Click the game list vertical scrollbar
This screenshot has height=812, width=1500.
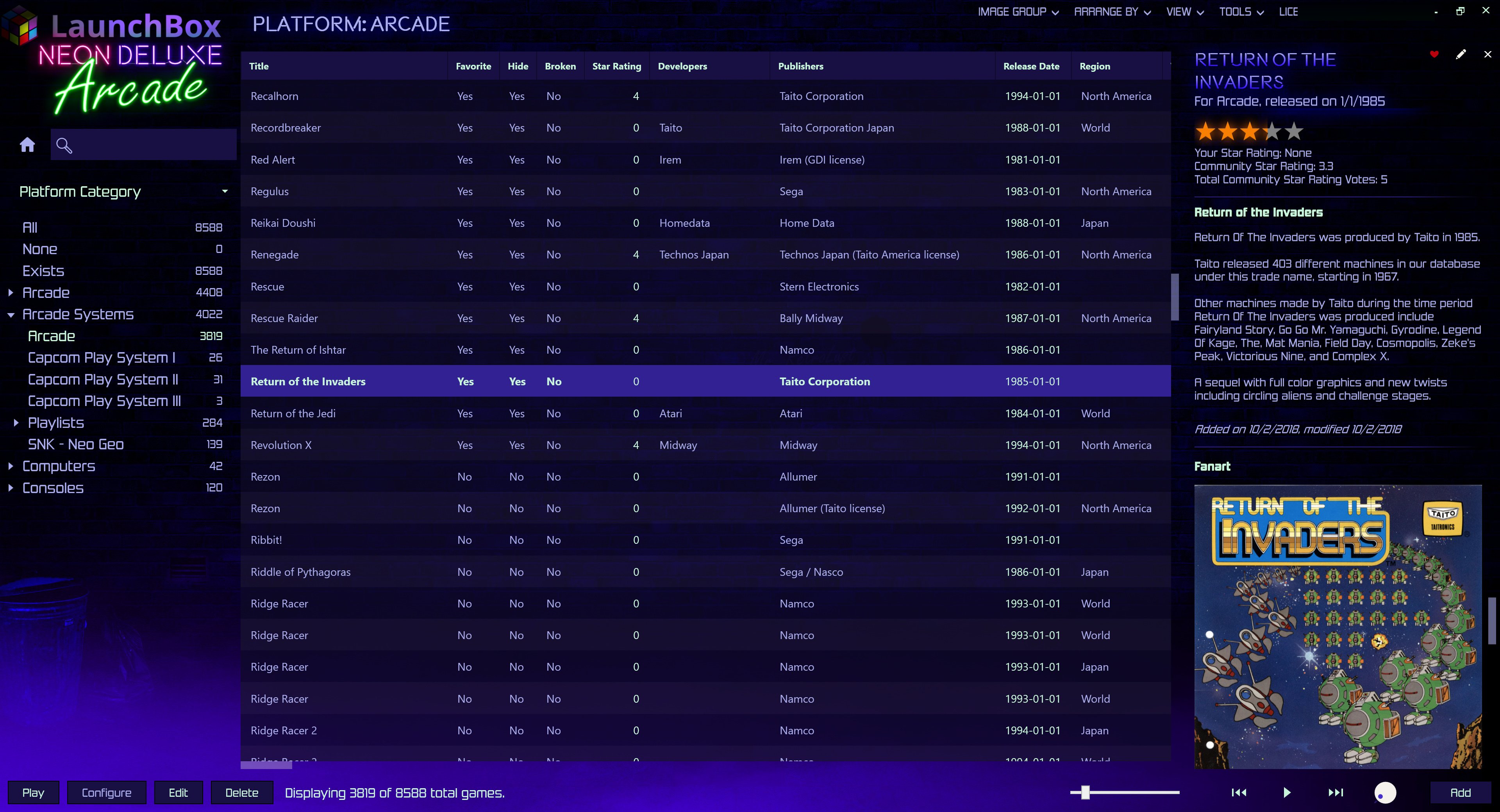(x=1175, y=297)
